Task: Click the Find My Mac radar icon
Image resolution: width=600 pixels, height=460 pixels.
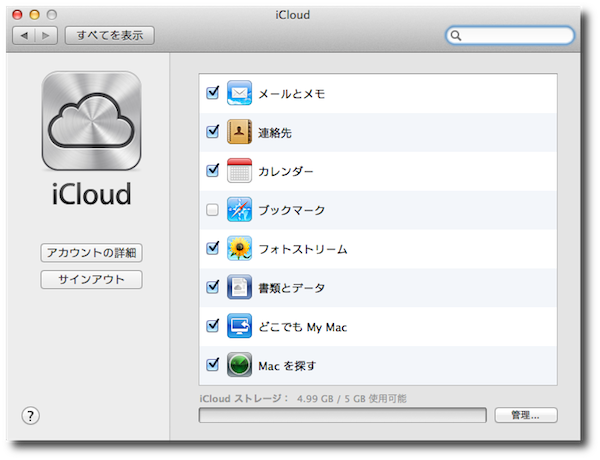Action: [x=239, y=365]
